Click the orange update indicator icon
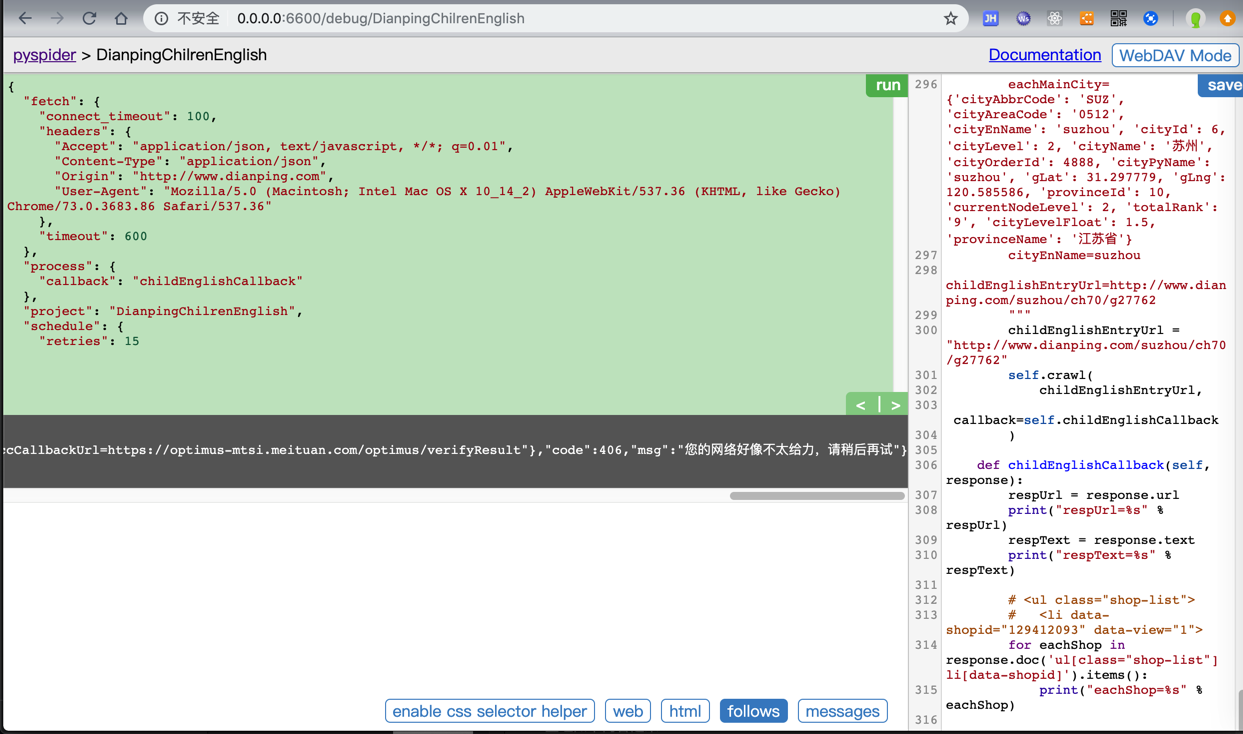Screen dimensions: 1243x734 [x=1227, y=18]
